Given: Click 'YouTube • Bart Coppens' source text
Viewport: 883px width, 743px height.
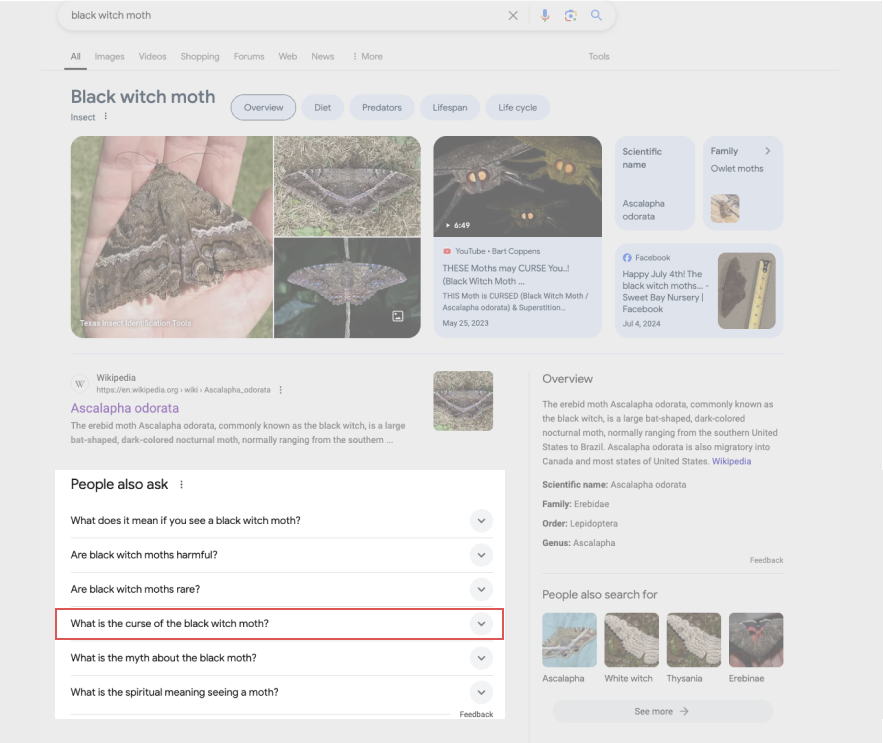Looking at the screenshot, I should point(497,251).
